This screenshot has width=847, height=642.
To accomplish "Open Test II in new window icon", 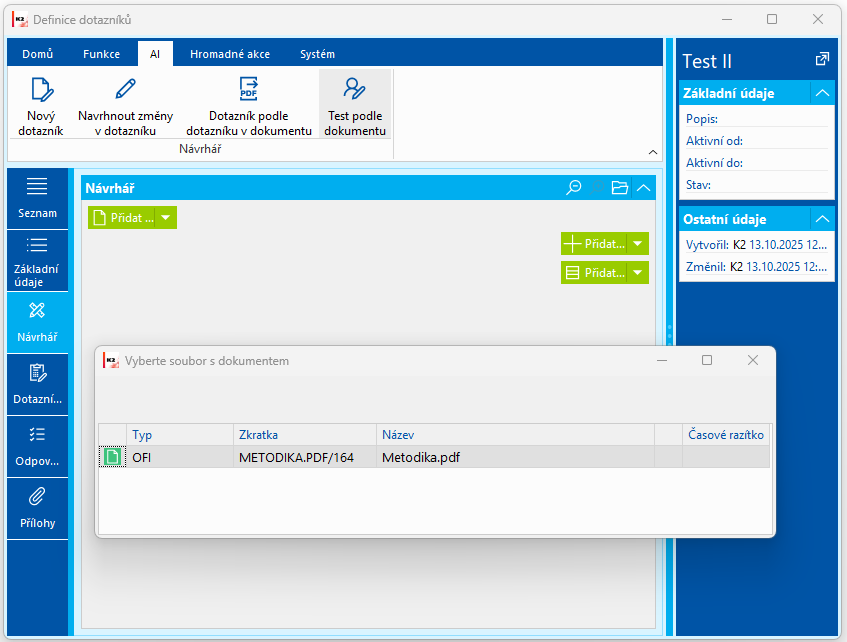I will tap(822, 59).
